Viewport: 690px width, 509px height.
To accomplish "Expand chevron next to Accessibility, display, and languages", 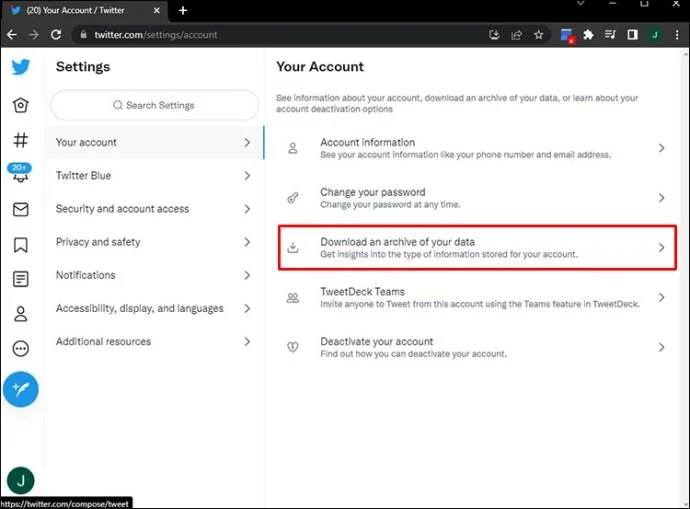I will (247, 308).
